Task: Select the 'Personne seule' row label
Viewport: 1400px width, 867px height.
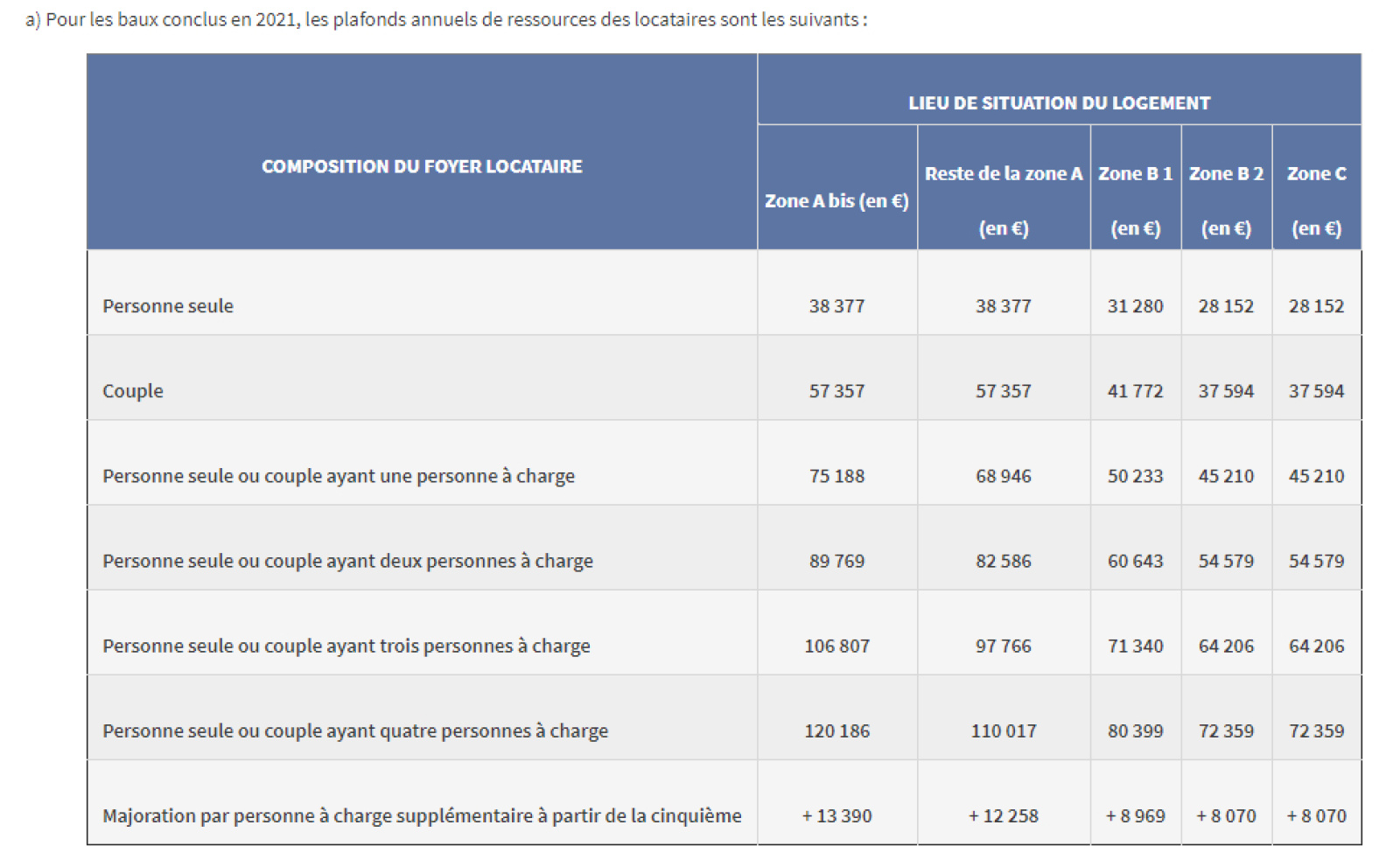Action: (x=168, y=306)
